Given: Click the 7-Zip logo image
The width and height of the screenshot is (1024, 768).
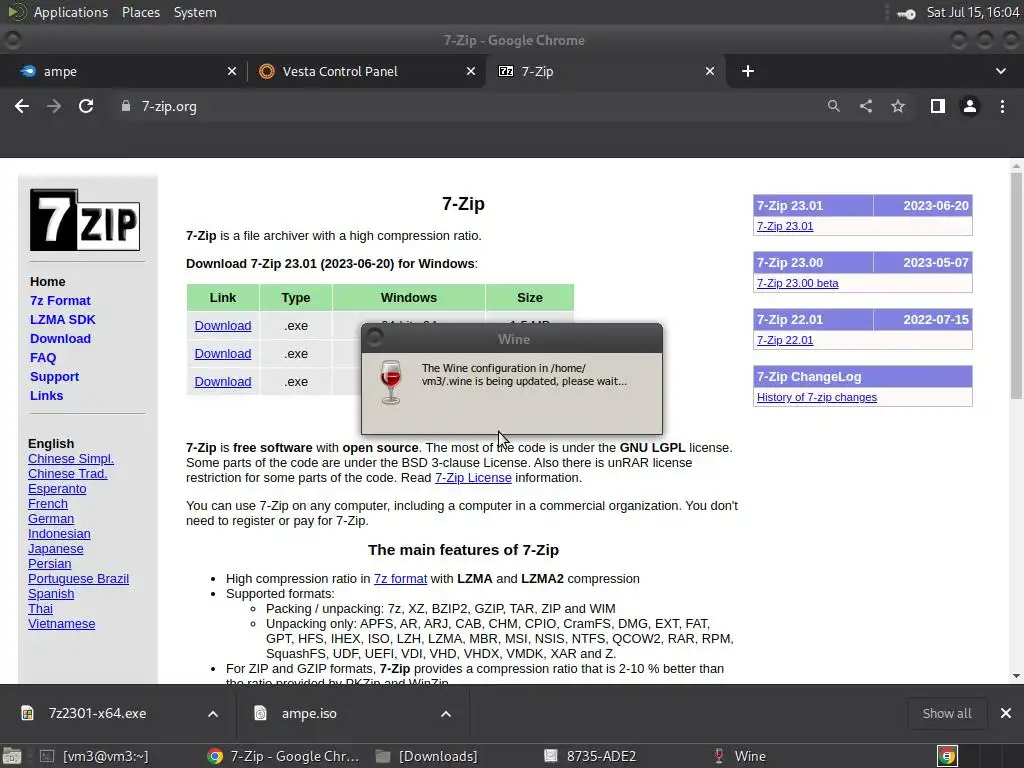Looking at the screenshot, I should coord(85,220).
